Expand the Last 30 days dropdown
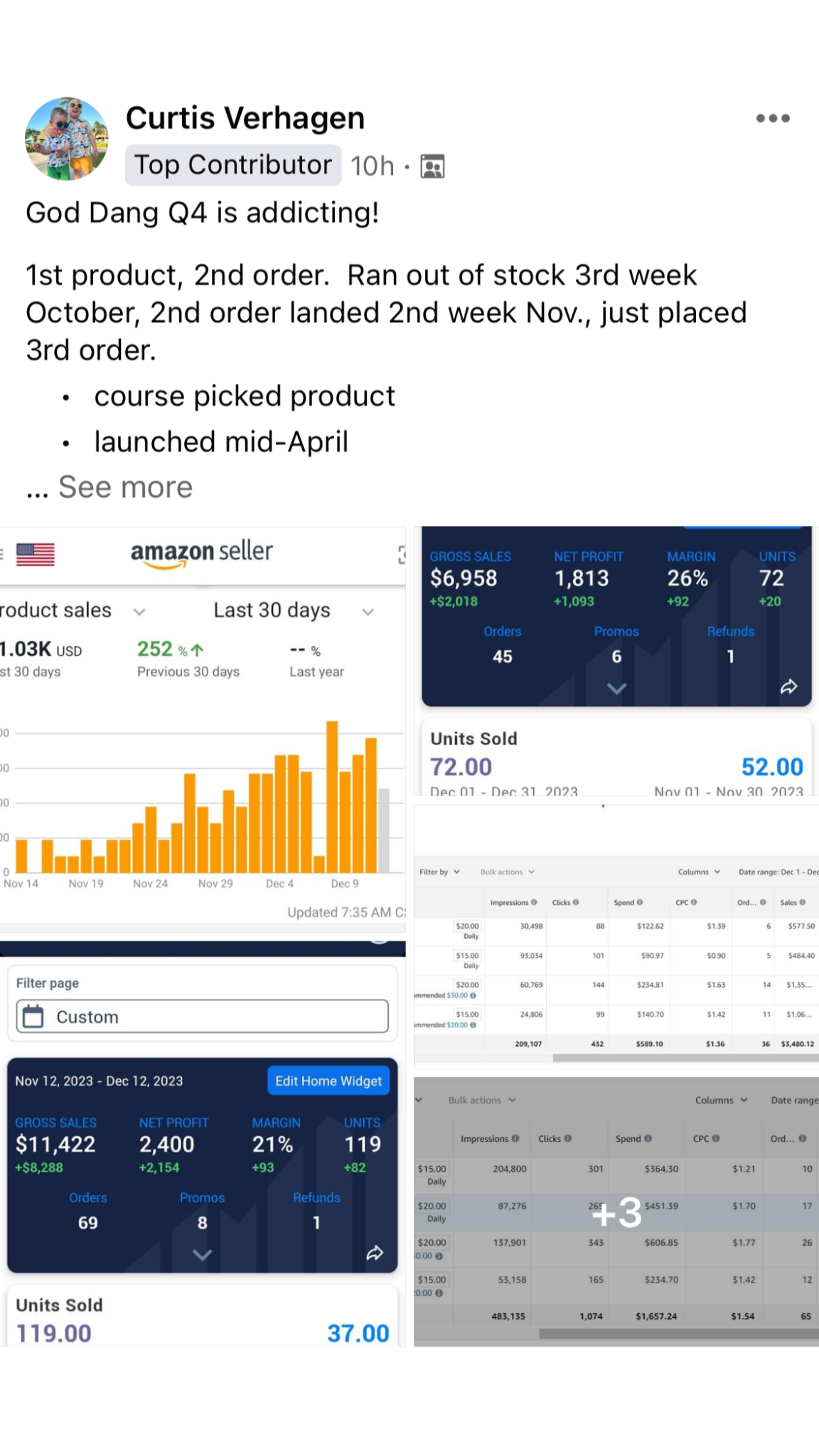This screenshot has width=819, height=1456. click(x=368, y=611)
